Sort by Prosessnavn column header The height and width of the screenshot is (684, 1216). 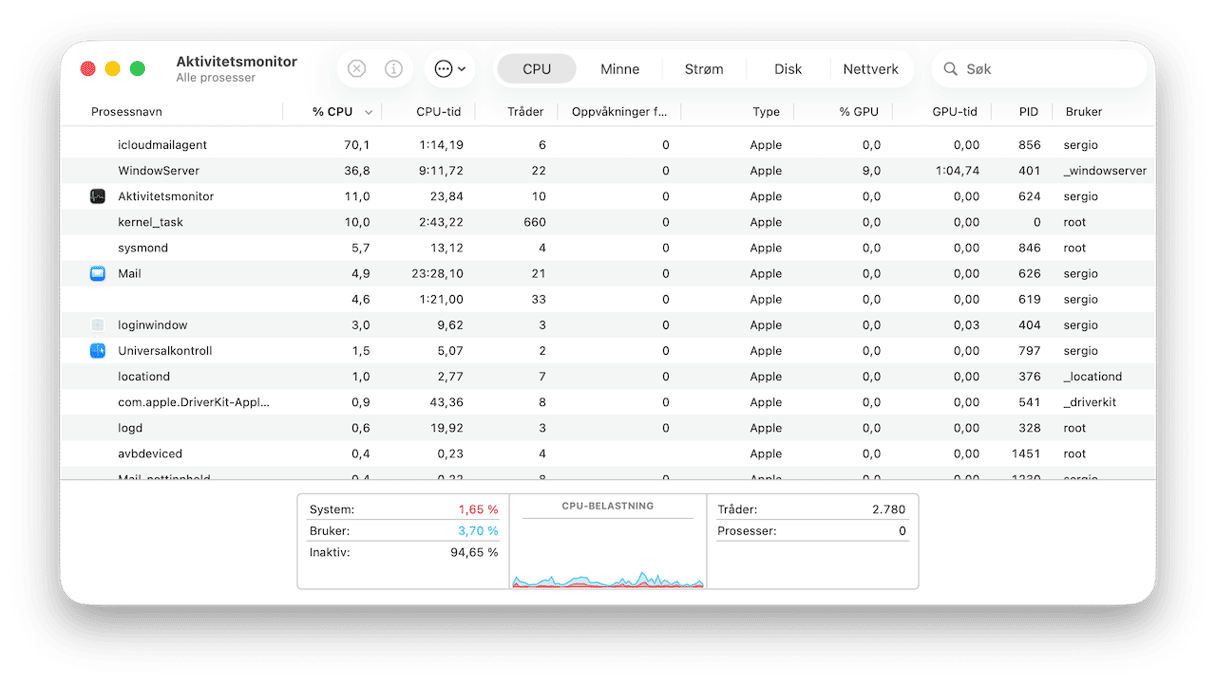pyautogui.click(x=127, y=112)
